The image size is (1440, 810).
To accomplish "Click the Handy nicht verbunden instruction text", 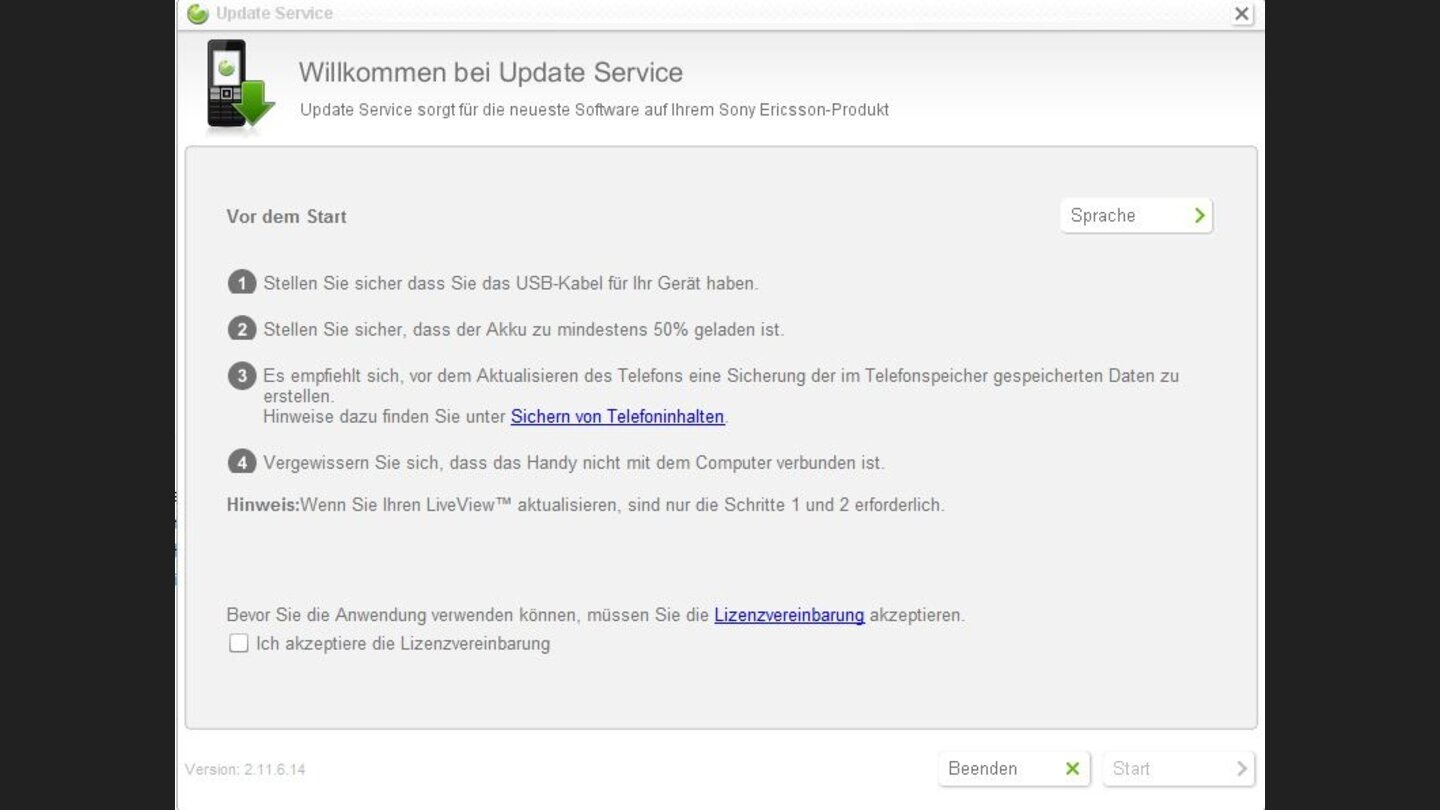I will pos(574,463).
